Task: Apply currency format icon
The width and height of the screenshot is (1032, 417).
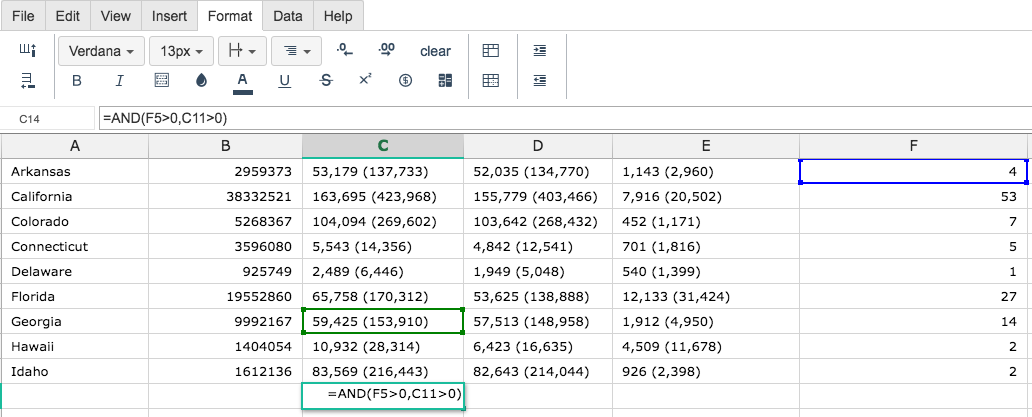Action: [405, 81]
